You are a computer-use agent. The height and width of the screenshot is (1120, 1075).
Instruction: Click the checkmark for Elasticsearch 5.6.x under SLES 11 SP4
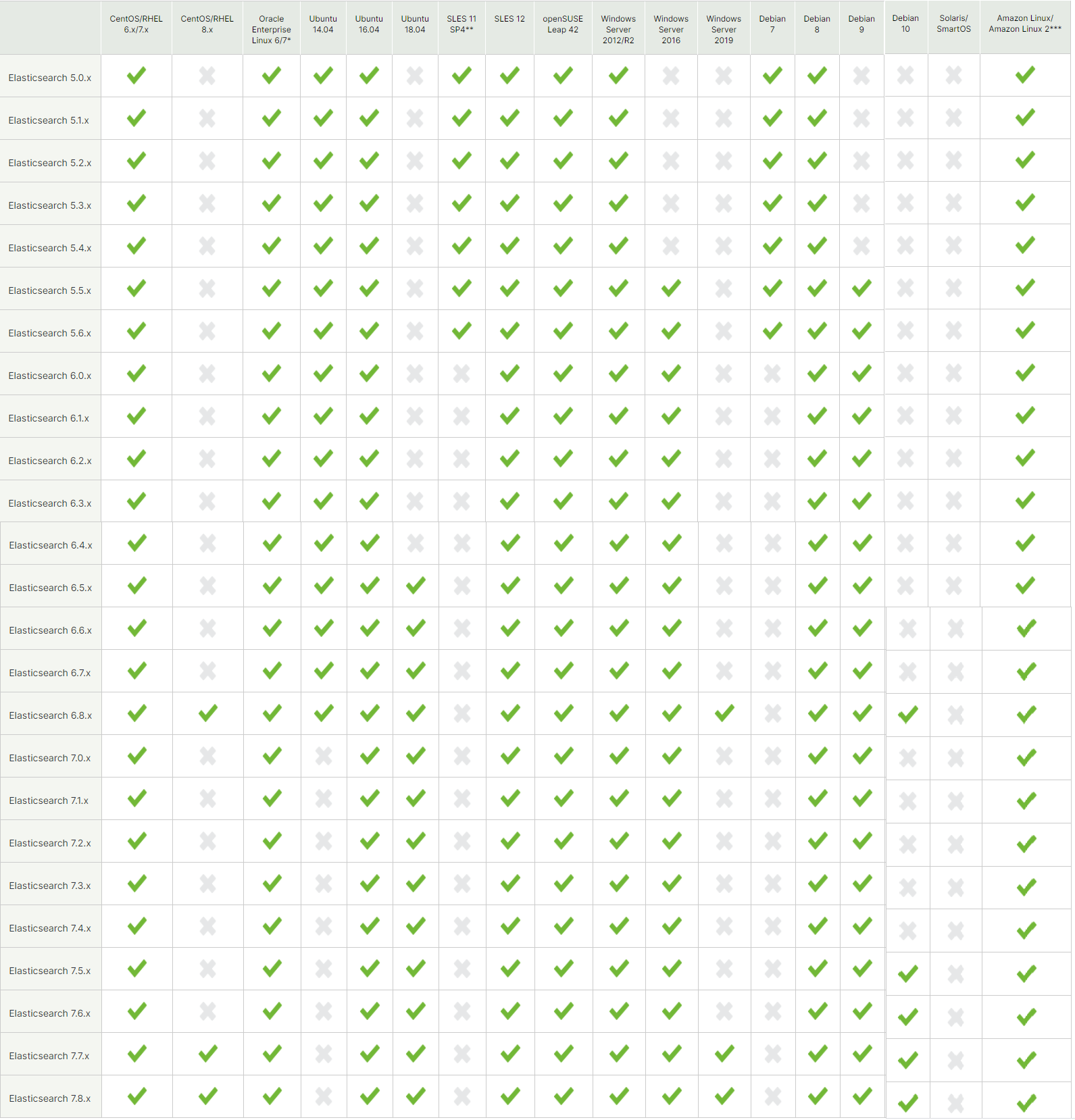[x=461, y=331]
